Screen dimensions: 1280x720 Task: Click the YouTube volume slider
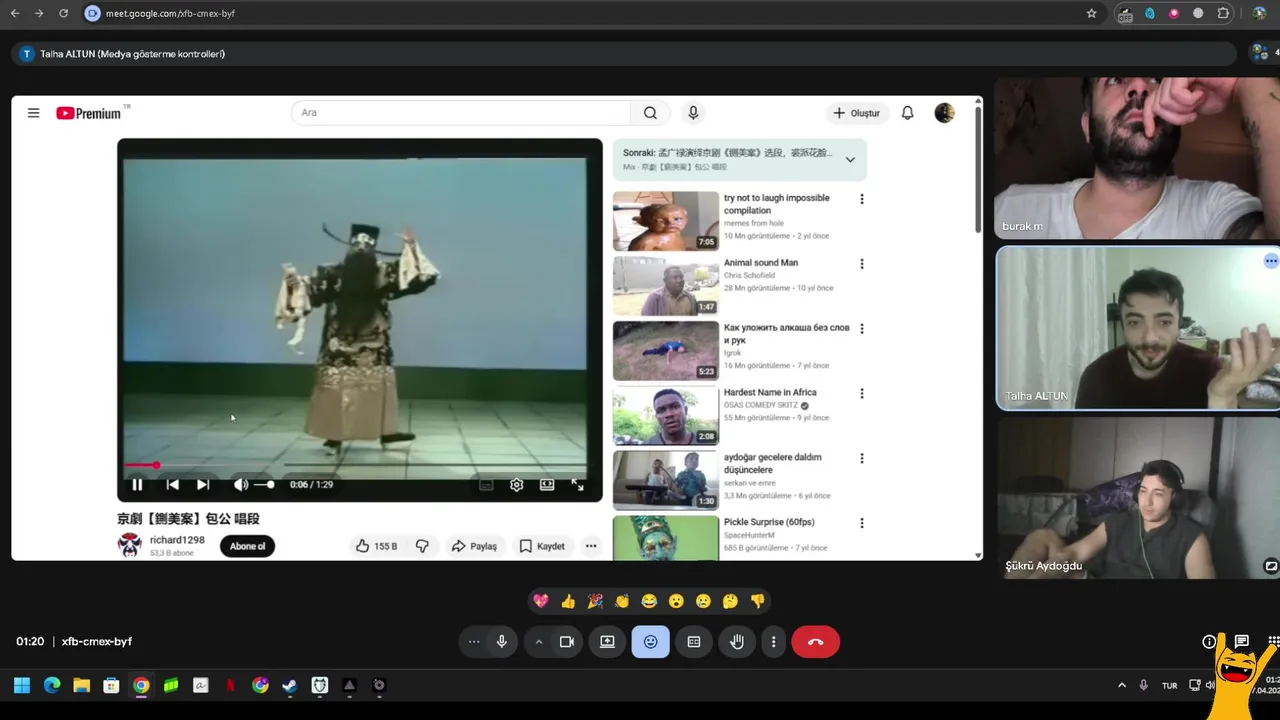pyautogui.click(x=264, y=485)
